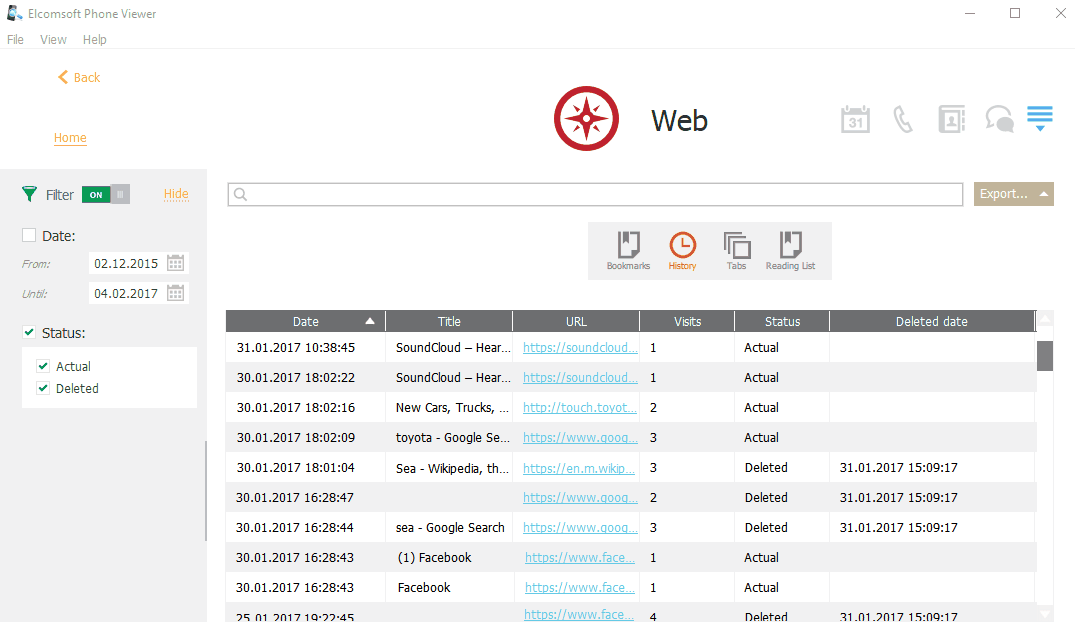This screenshot has height=622, width=1075.
Task: Expand the Export dropdown arrow
Action: click(x=1044, y=194)
